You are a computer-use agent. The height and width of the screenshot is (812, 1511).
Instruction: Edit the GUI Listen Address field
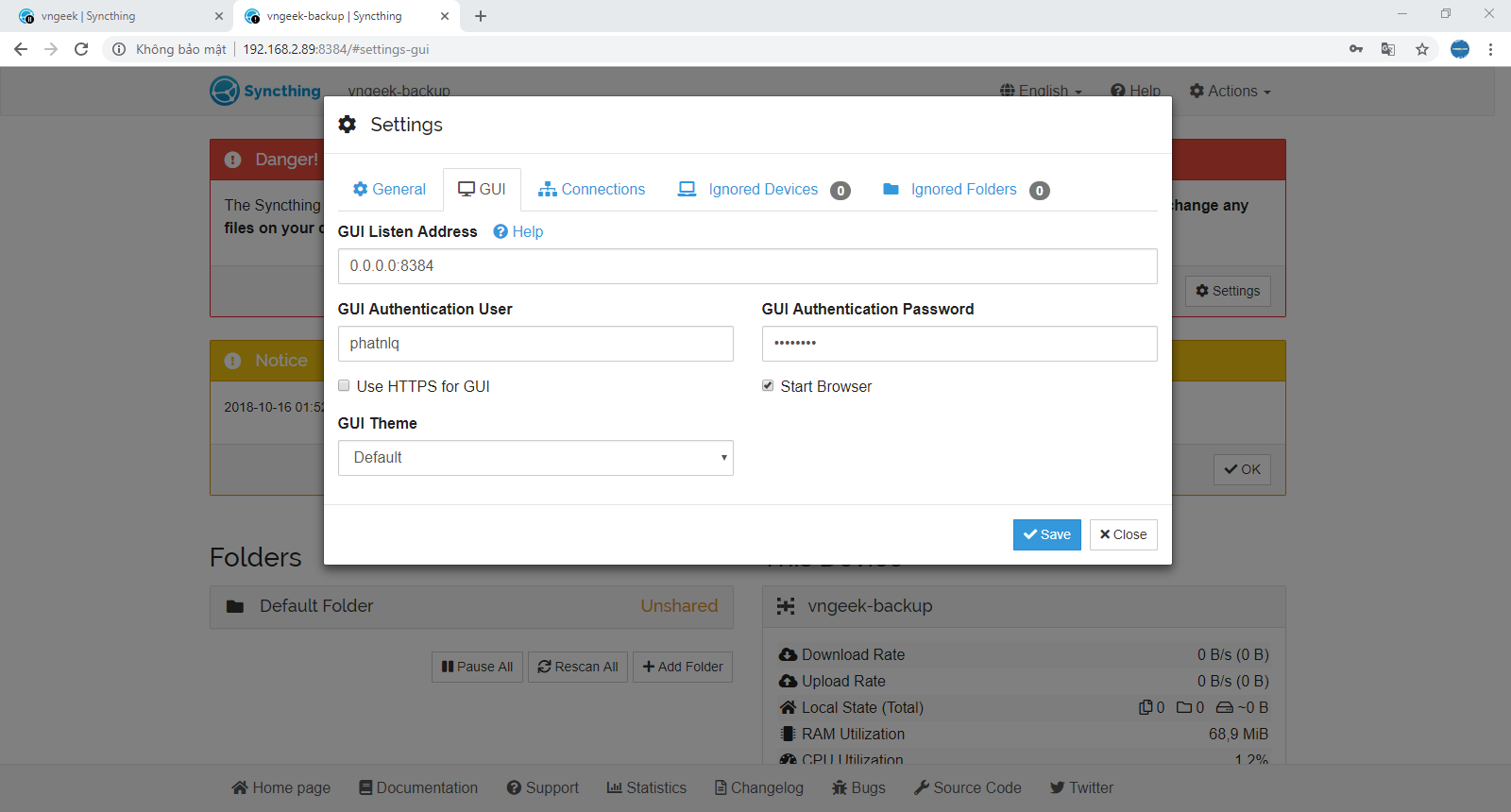pyautogui.click(x=747, y=266)
